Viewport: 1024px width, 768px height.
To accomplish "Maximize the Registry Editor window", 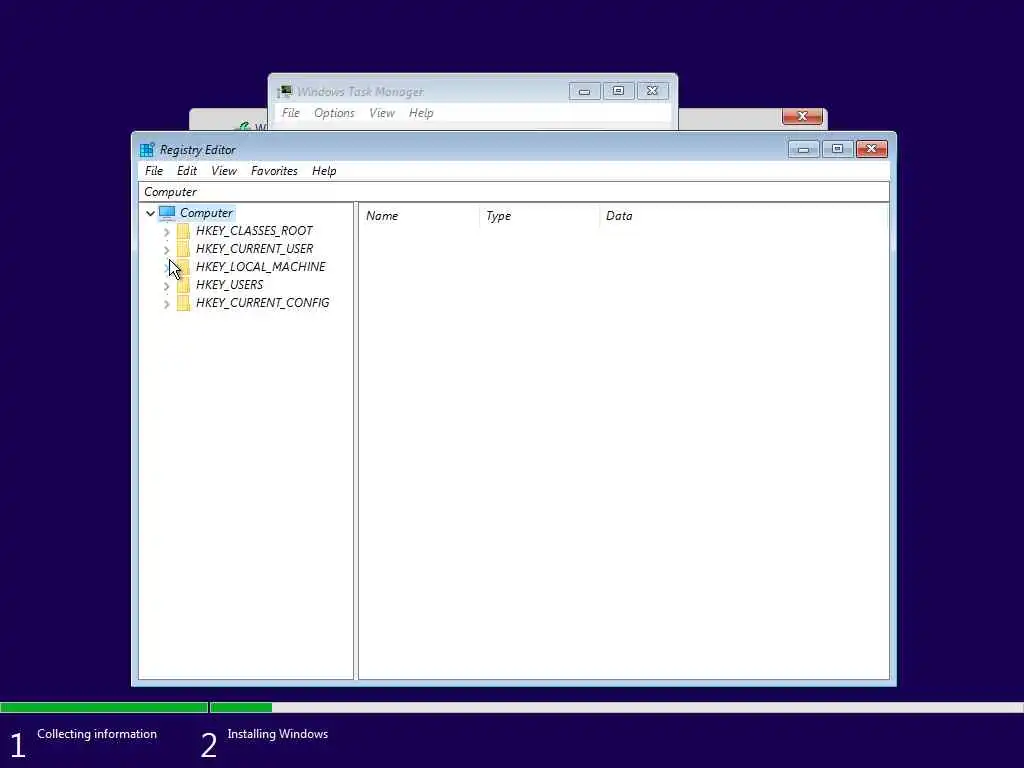I will pos(837,150).
